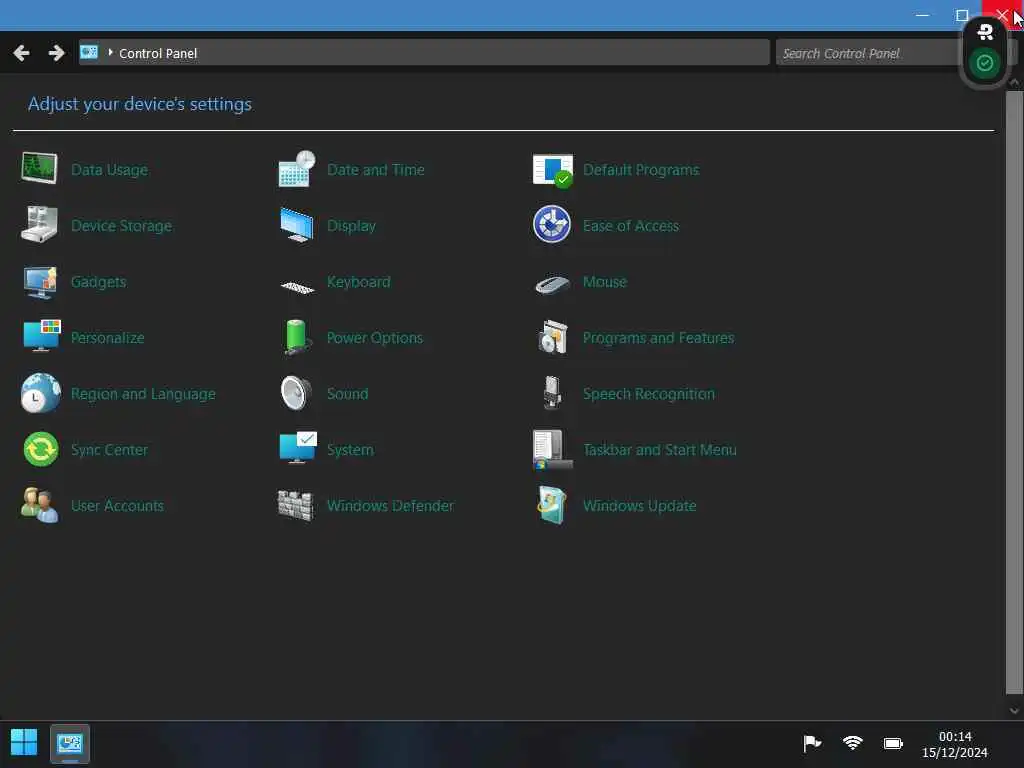Viewport: 1024px width, 768px height.
Task: Open the Programs and Features link
Action: tap(658, 338)
